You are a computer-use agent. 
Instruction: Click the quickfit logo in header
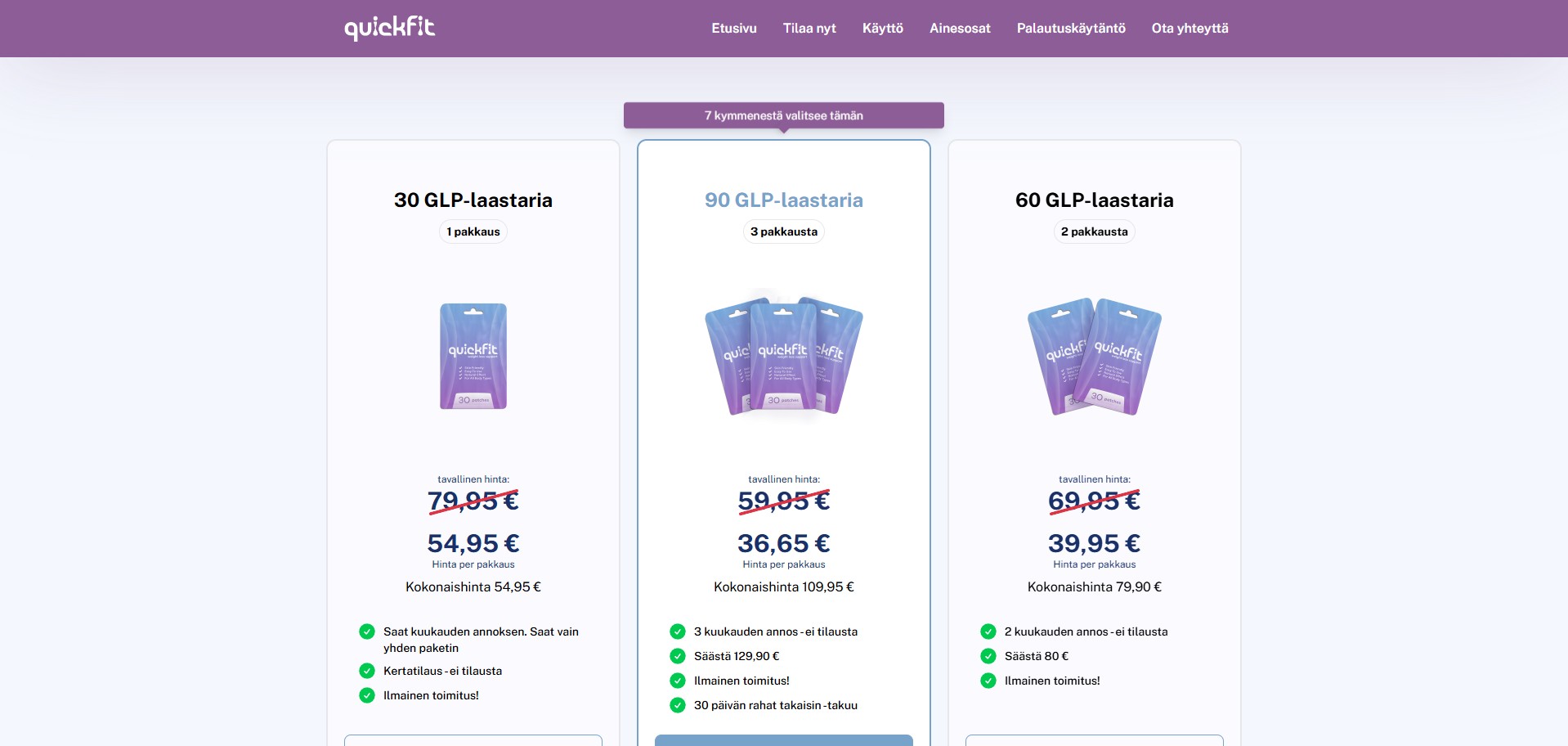click(x=389, y=28)
